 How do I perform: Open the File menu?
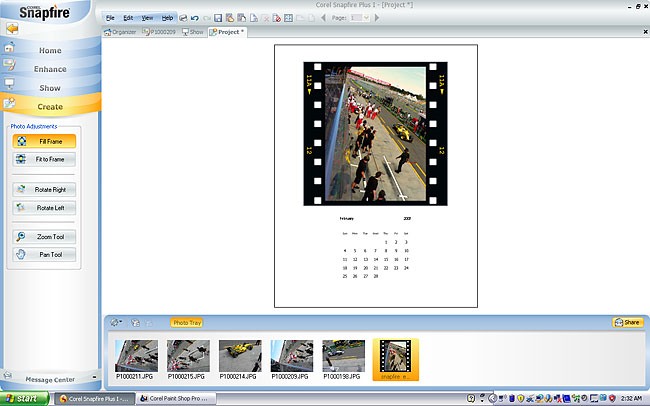[x=110, y=18]
